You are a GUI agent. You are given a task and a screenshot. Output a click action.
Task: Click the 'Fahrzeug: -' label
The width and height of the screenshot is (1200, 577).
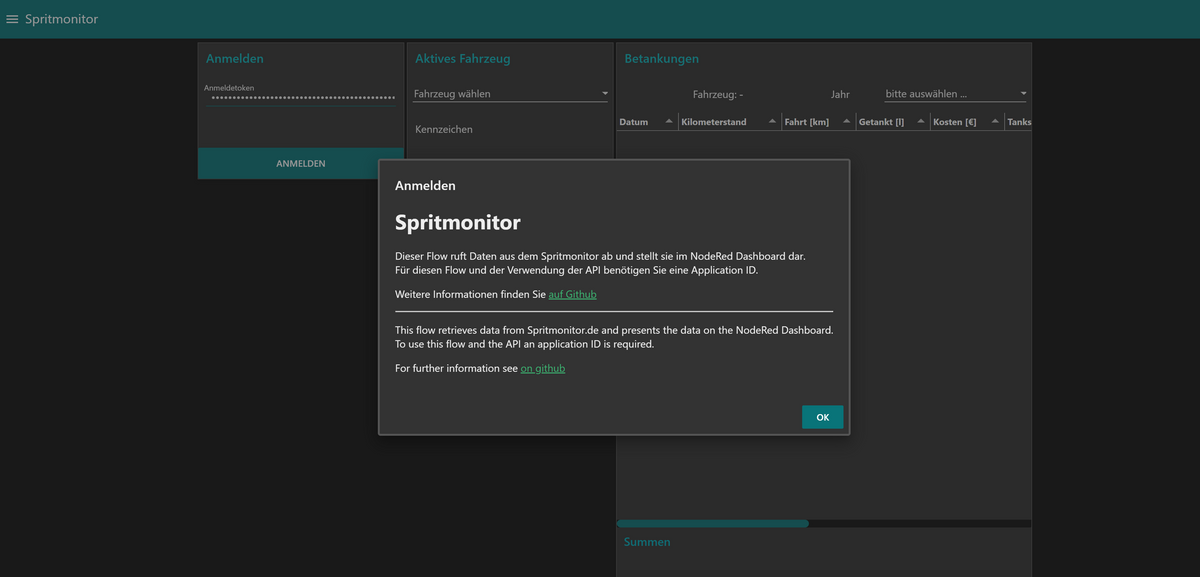(718, 94)
